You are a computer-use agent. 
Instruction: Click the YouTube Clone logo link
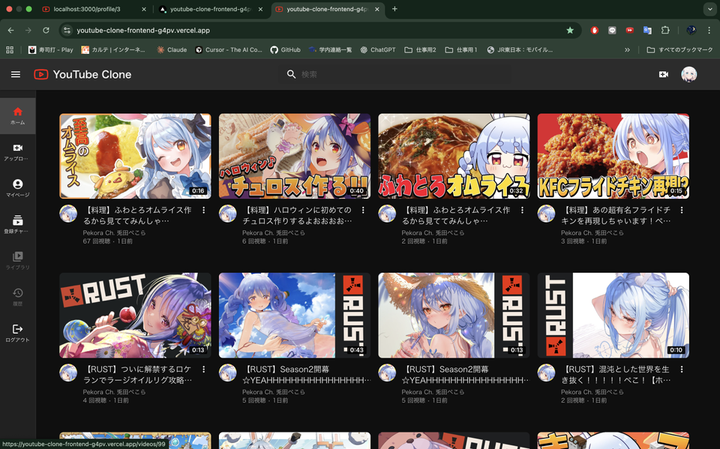82,74
